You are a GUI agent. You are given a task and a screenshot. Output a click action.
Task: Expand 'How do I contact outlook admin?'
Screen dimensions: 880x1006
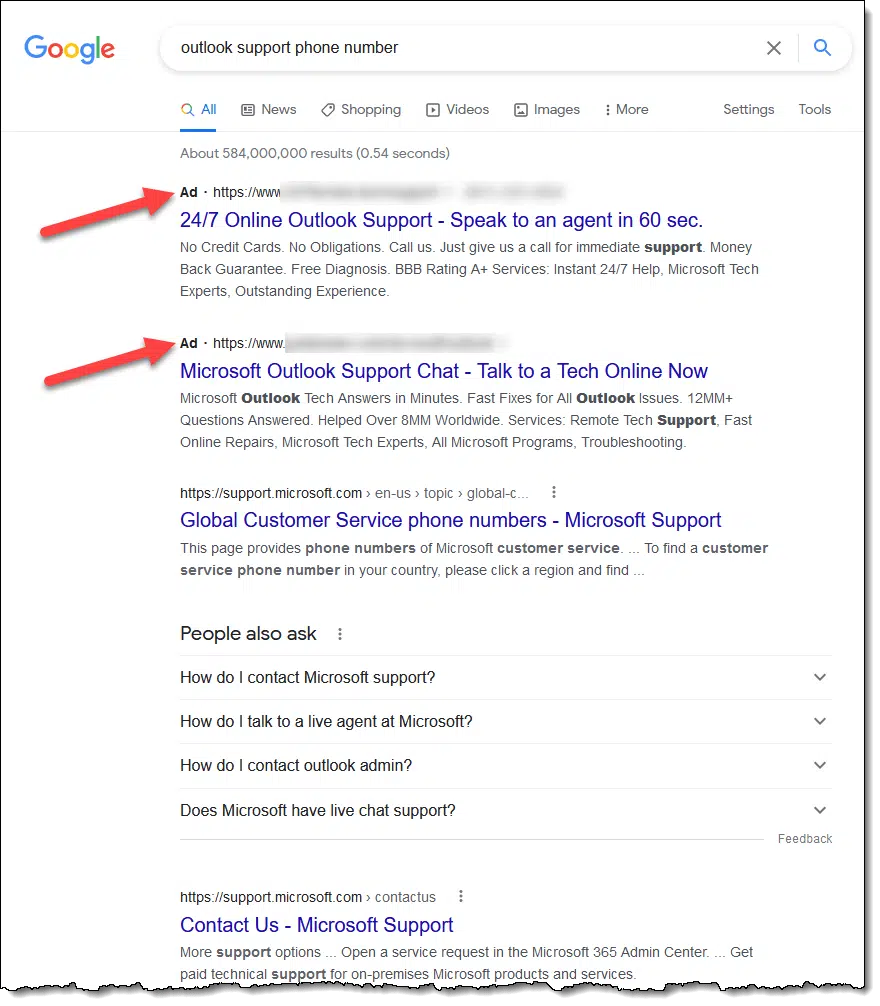pos(506,766)
